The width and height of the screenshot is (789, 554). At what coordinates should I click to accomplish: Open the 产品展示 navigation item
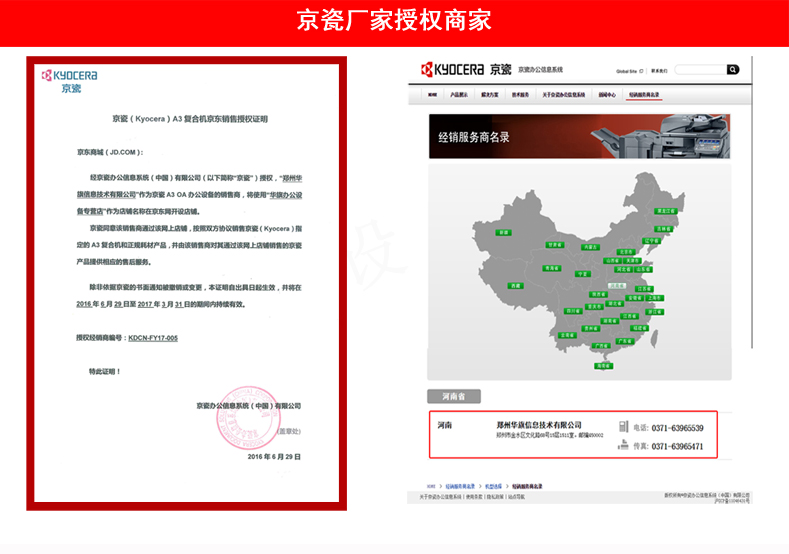coord(458,95)
